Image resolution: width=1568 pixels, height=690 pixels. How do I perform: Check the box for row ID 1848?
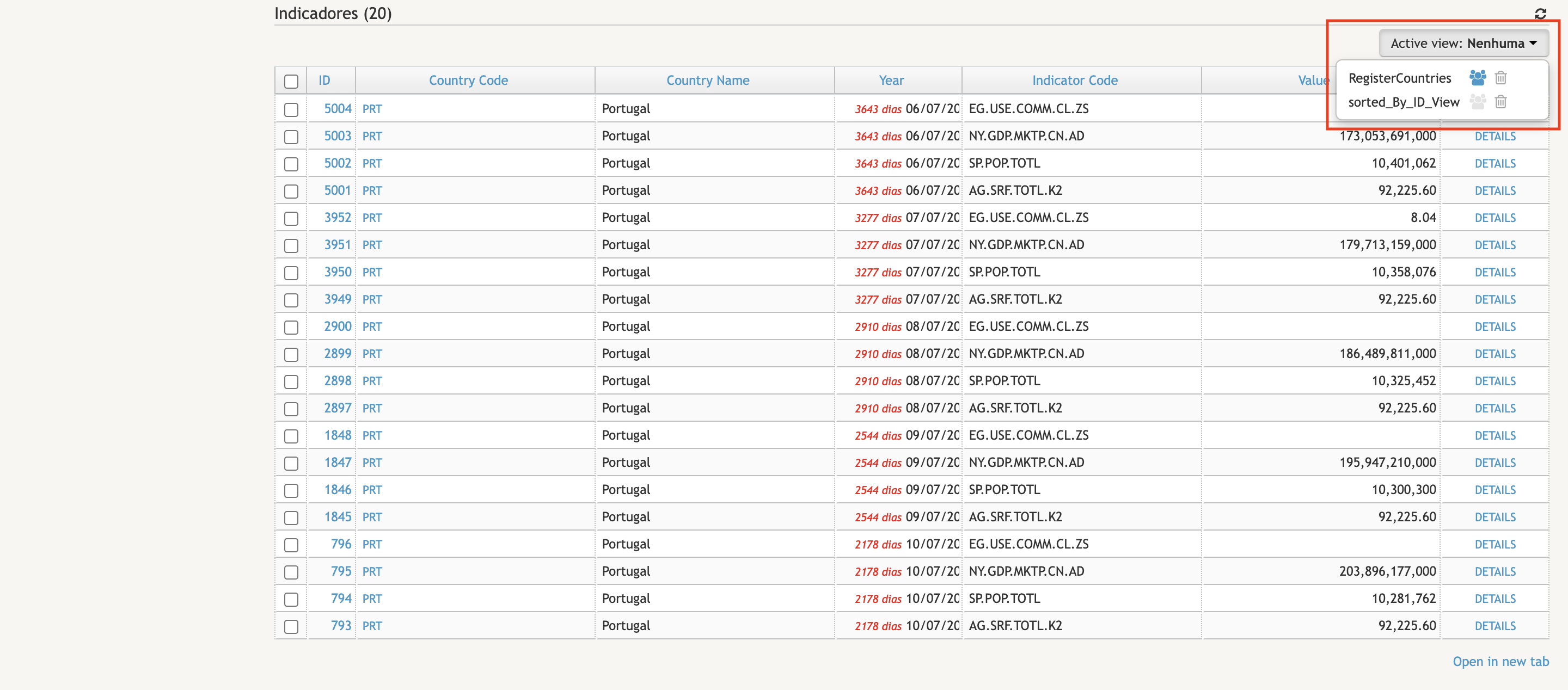pos(291,436)
